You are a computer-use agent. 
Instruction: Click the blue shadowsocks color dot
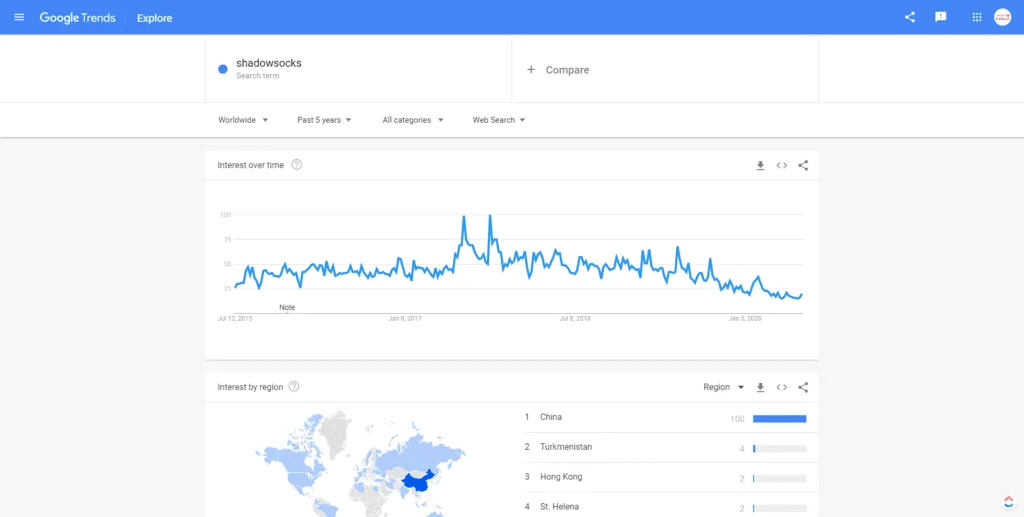point(223,69)
